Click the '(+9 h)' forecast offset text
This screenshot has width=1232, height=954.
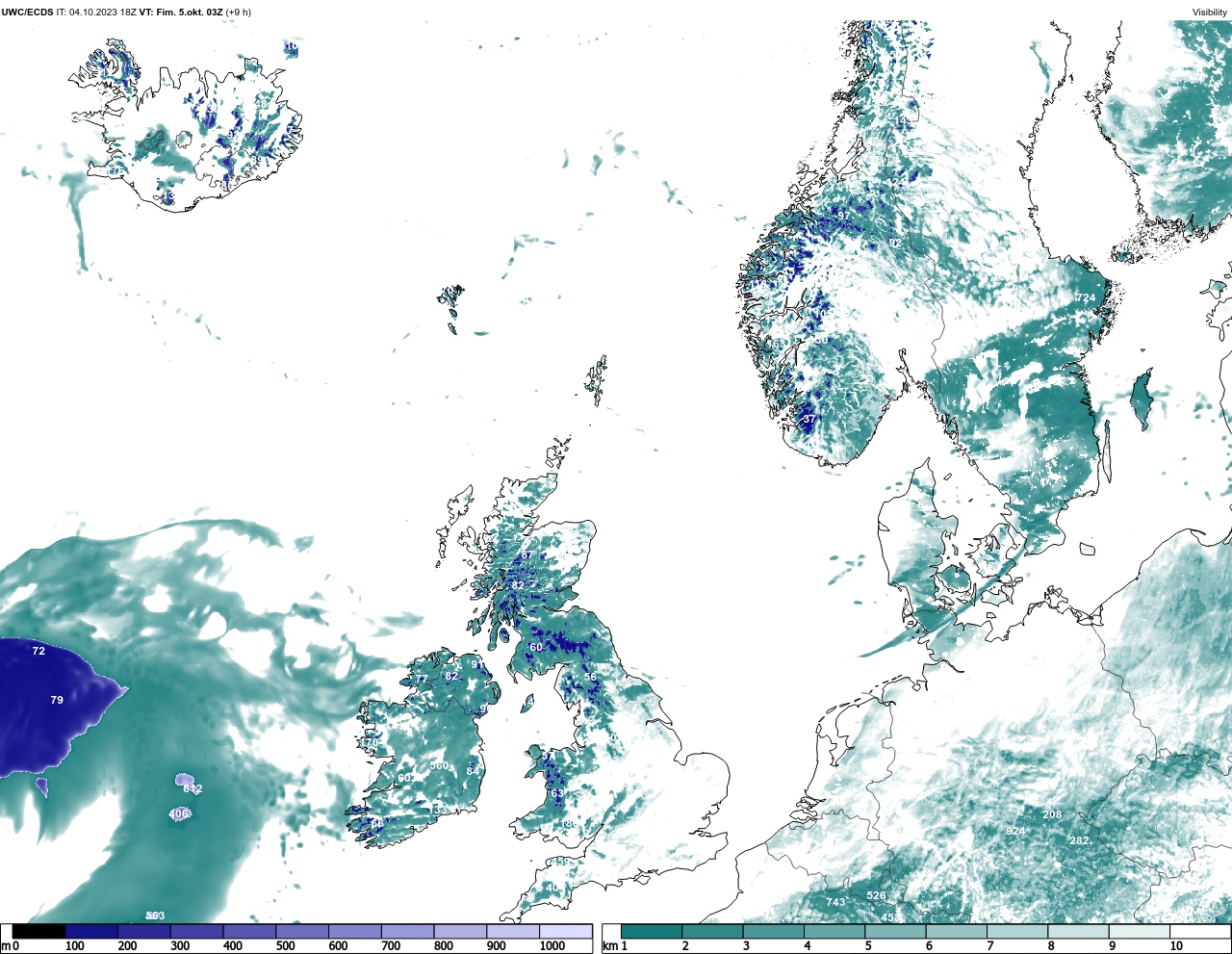238,13
